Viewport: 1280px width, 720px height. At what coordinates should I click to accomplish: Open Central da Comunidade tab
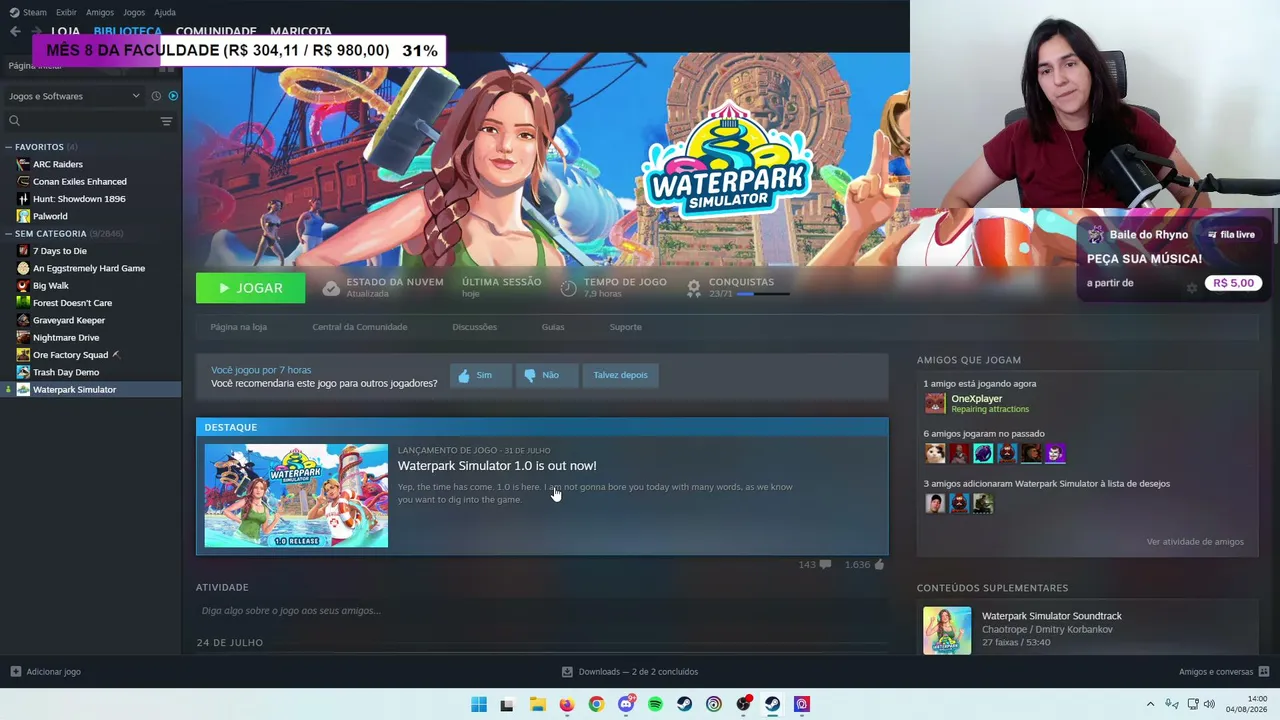(360, 327)
